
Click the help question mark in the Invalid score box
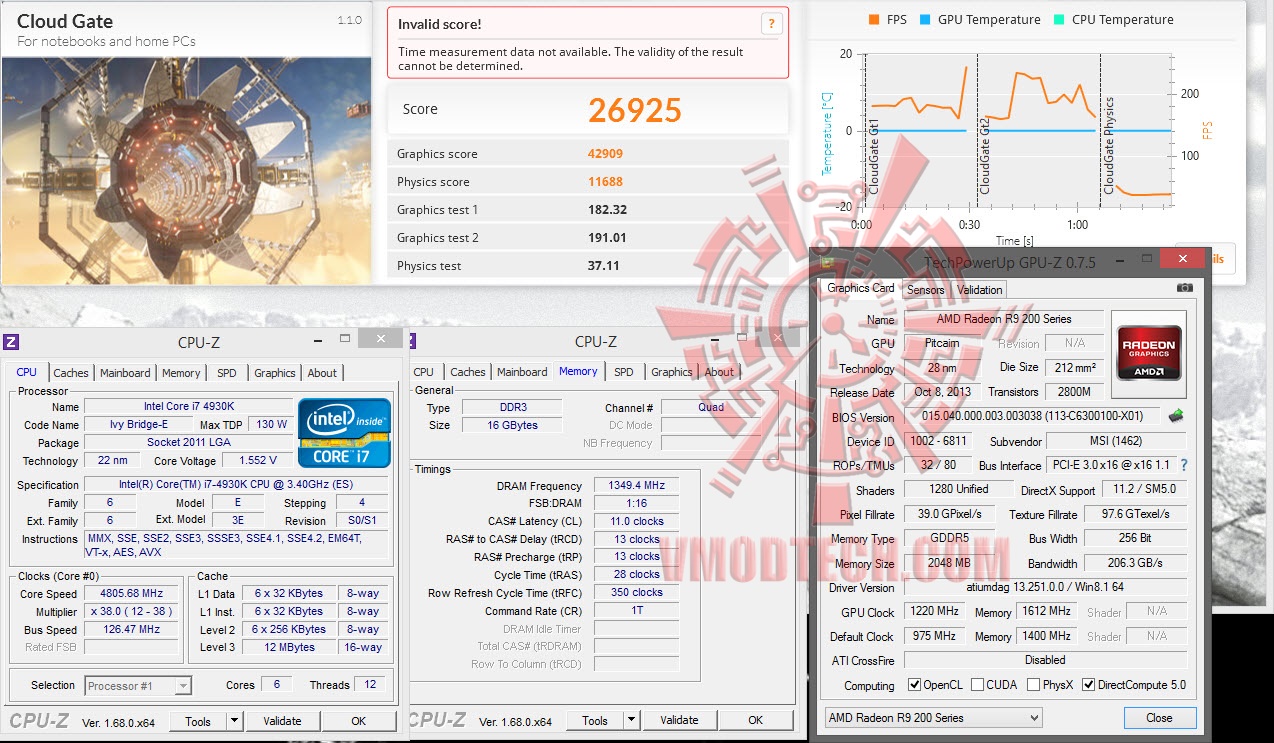(x=771, y=24)
